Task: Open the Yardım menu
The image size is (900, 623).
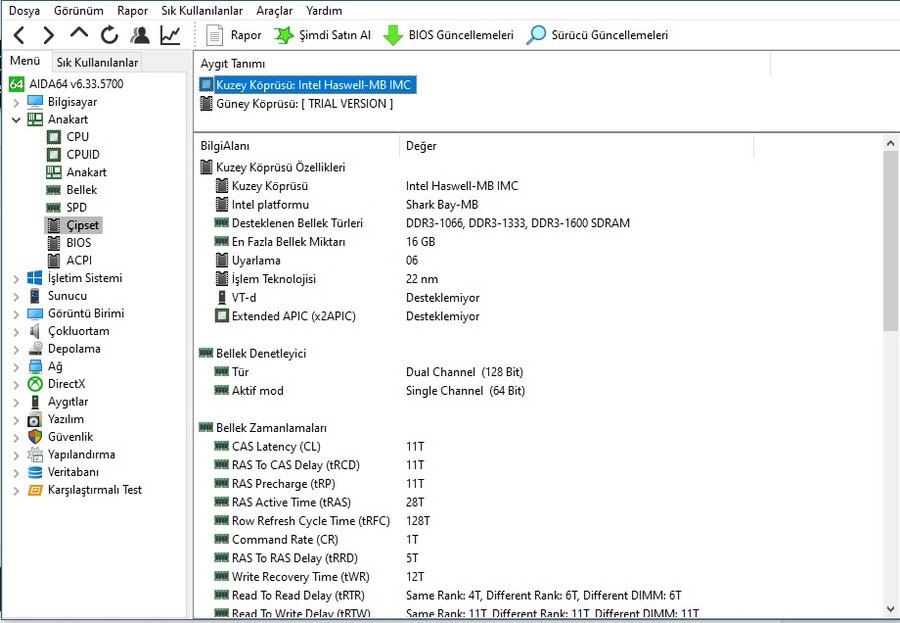Action: [x=324, y=10]
